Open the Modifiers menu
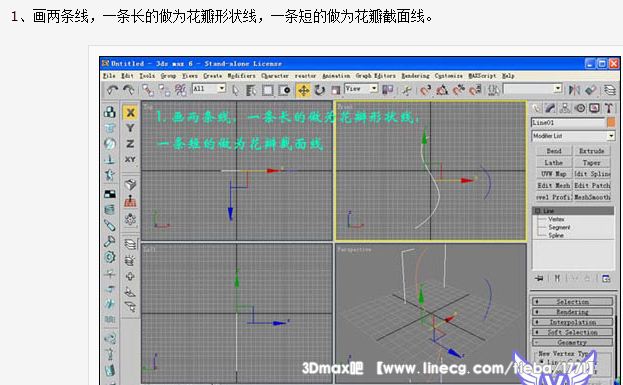Screen dimensions: 623x385 241,75
